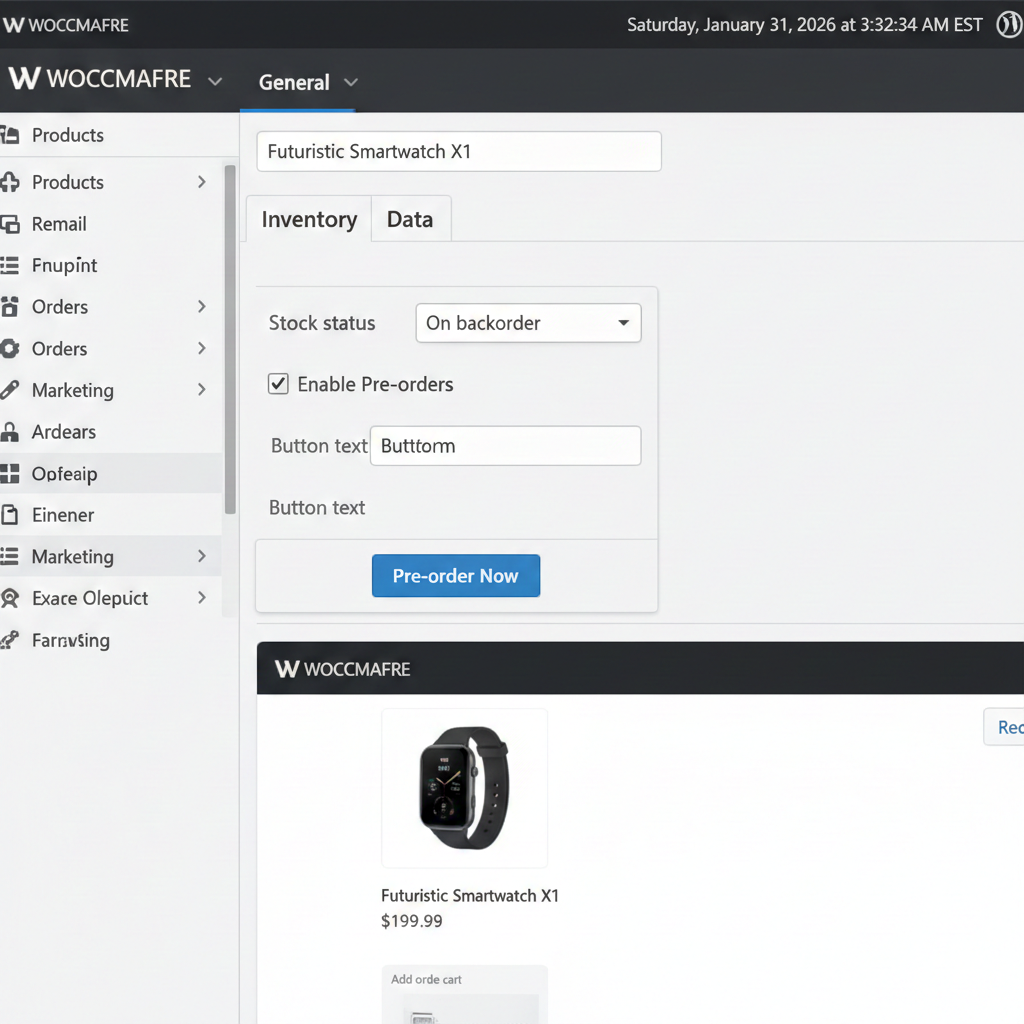Image resolution: width=1024 pixels, height=1024 pixels.
Task: Click the Einener document icon in sidebar
Action: [x=10, y=515]
